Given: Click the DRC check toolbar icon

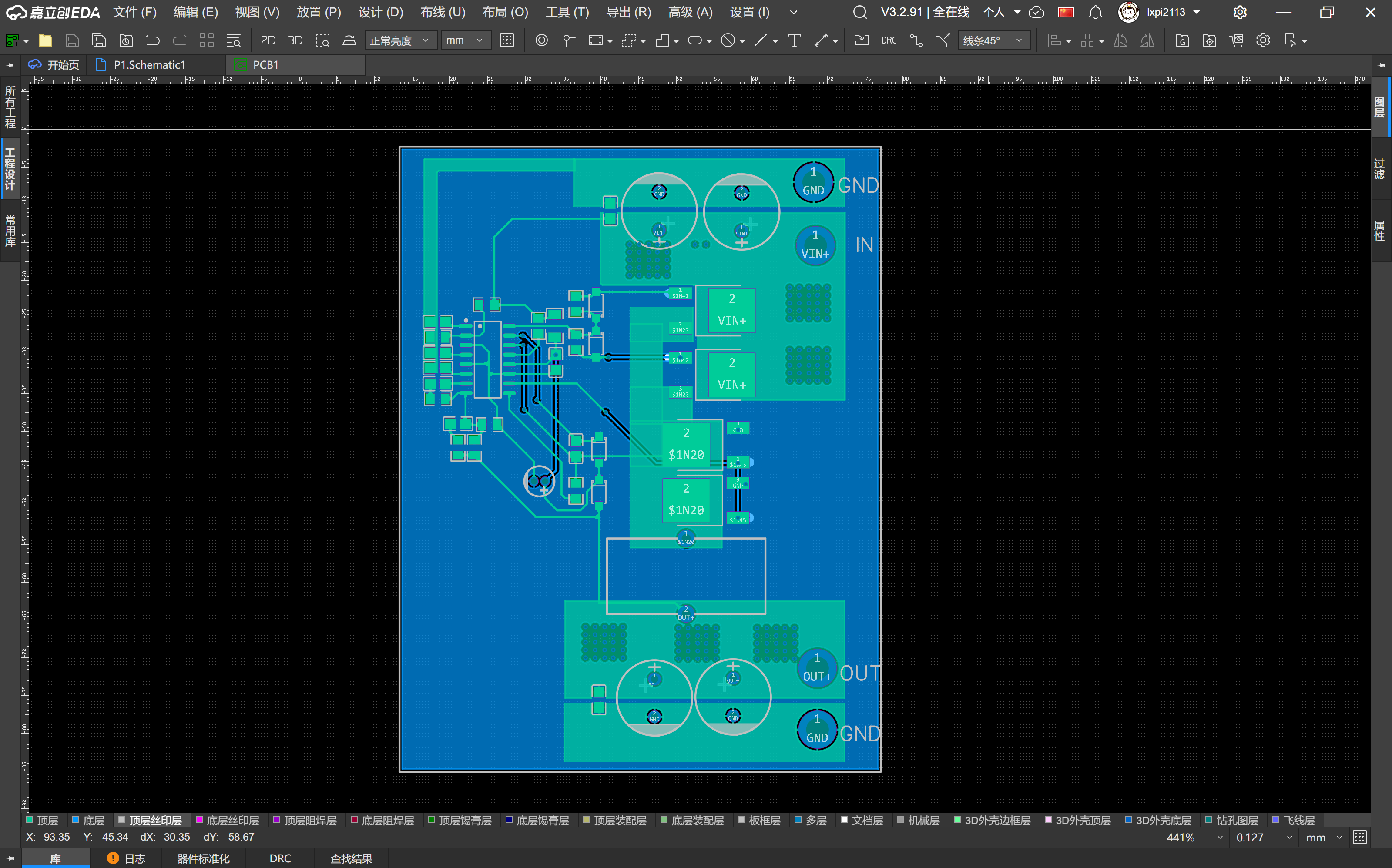Looking at the screenshot, I should 888,40.
